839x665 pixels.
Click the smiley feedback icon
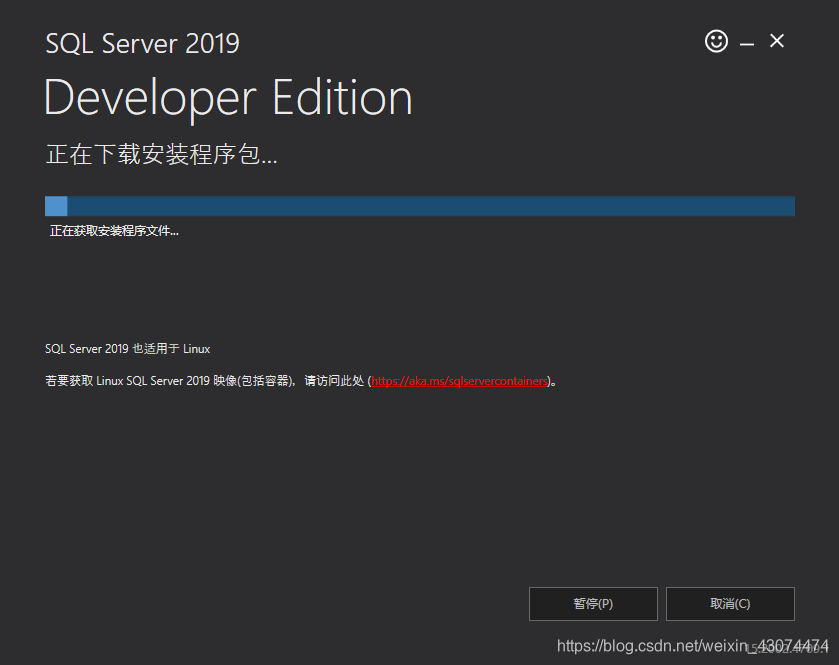click(x=716, y=41)
